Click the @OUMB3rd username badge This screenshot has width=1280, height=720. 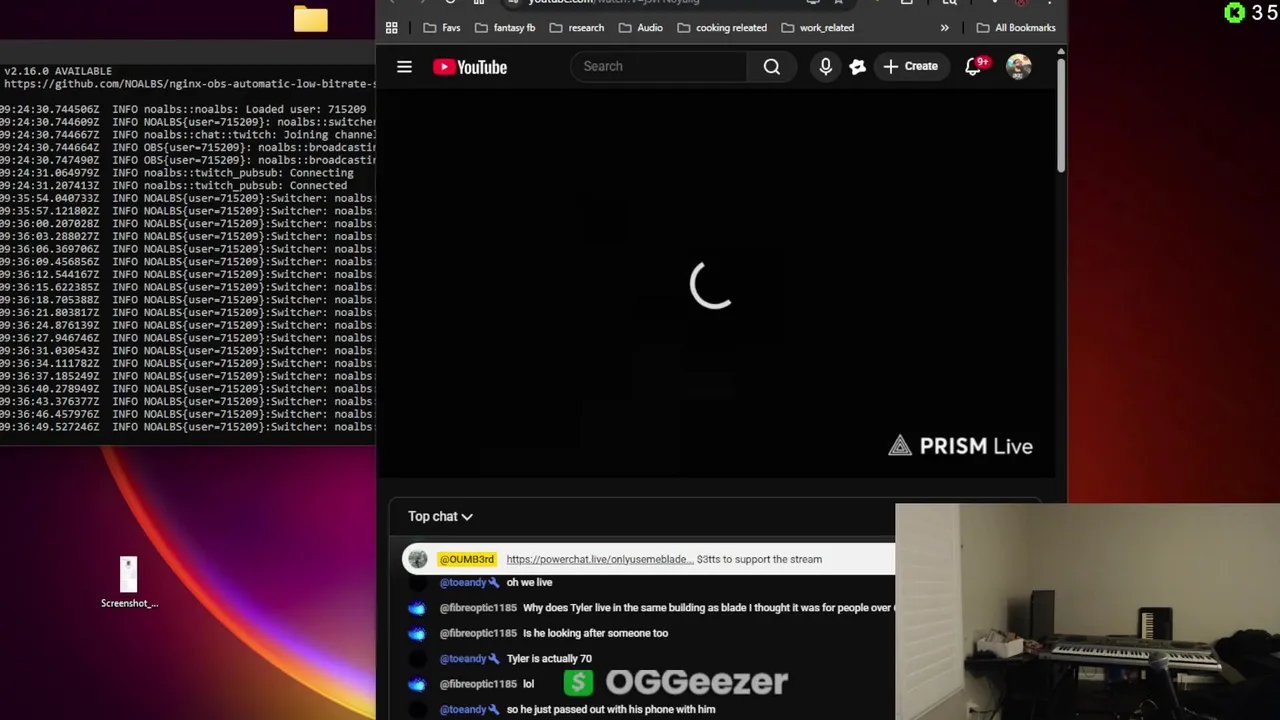[x=466, y=559]
